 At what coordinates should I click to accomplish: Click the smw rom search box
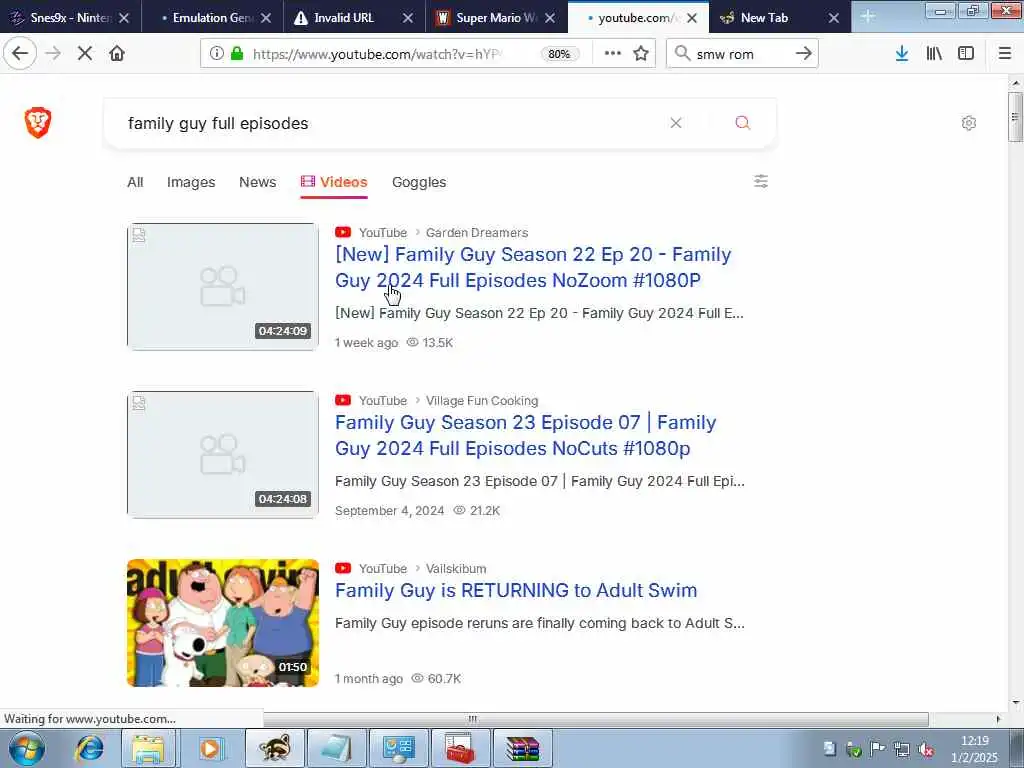pyautogui.click(x=741, y=54)
